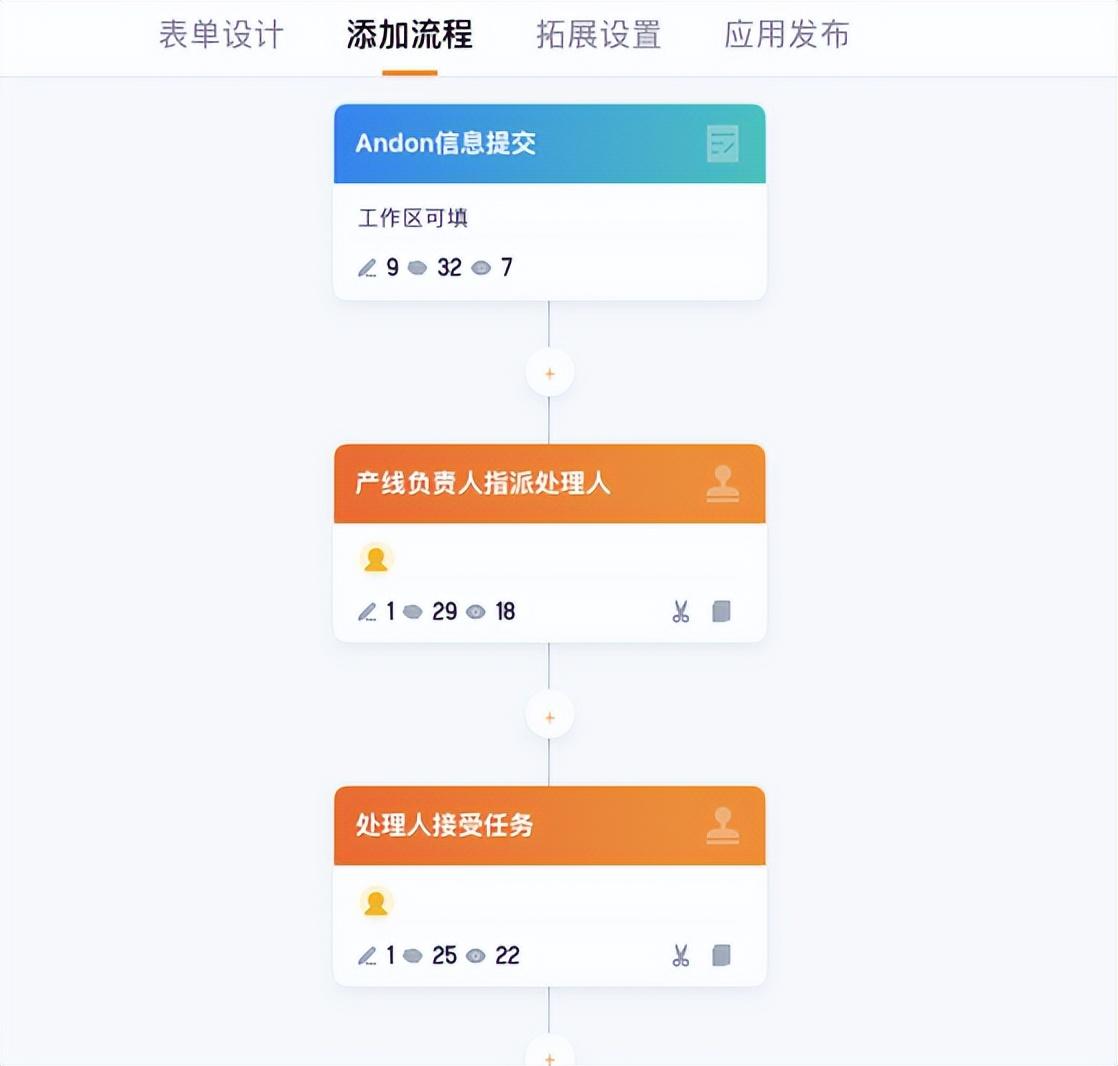
Task: Click the user avatar in 产线负责人指派处理人 node
Action: pyautogui.click(x=376, y=559)
